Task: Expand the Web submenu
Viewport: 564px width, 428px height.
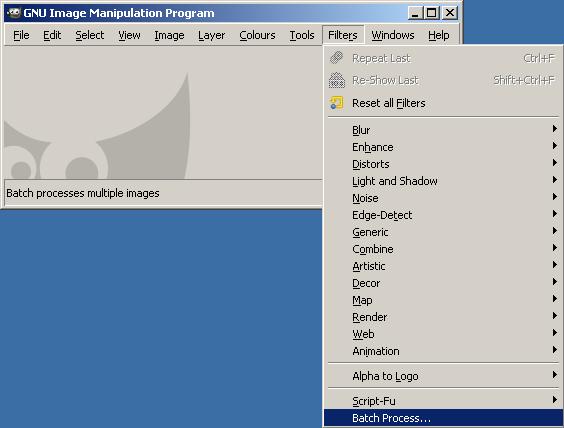Action: click(x=443, y=334)
